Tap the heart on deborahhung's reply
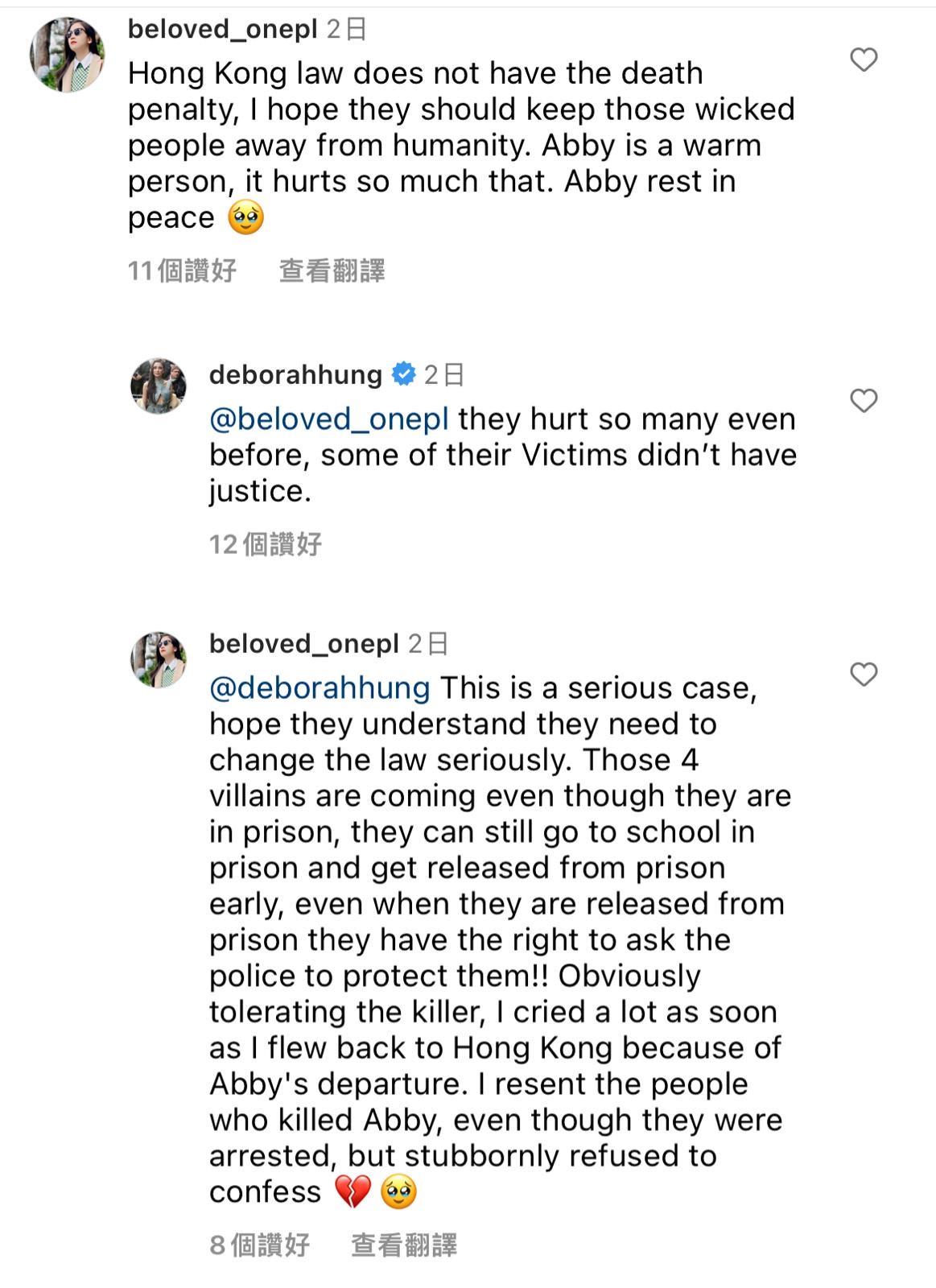The image size is (936, 1288). (864, 400)
